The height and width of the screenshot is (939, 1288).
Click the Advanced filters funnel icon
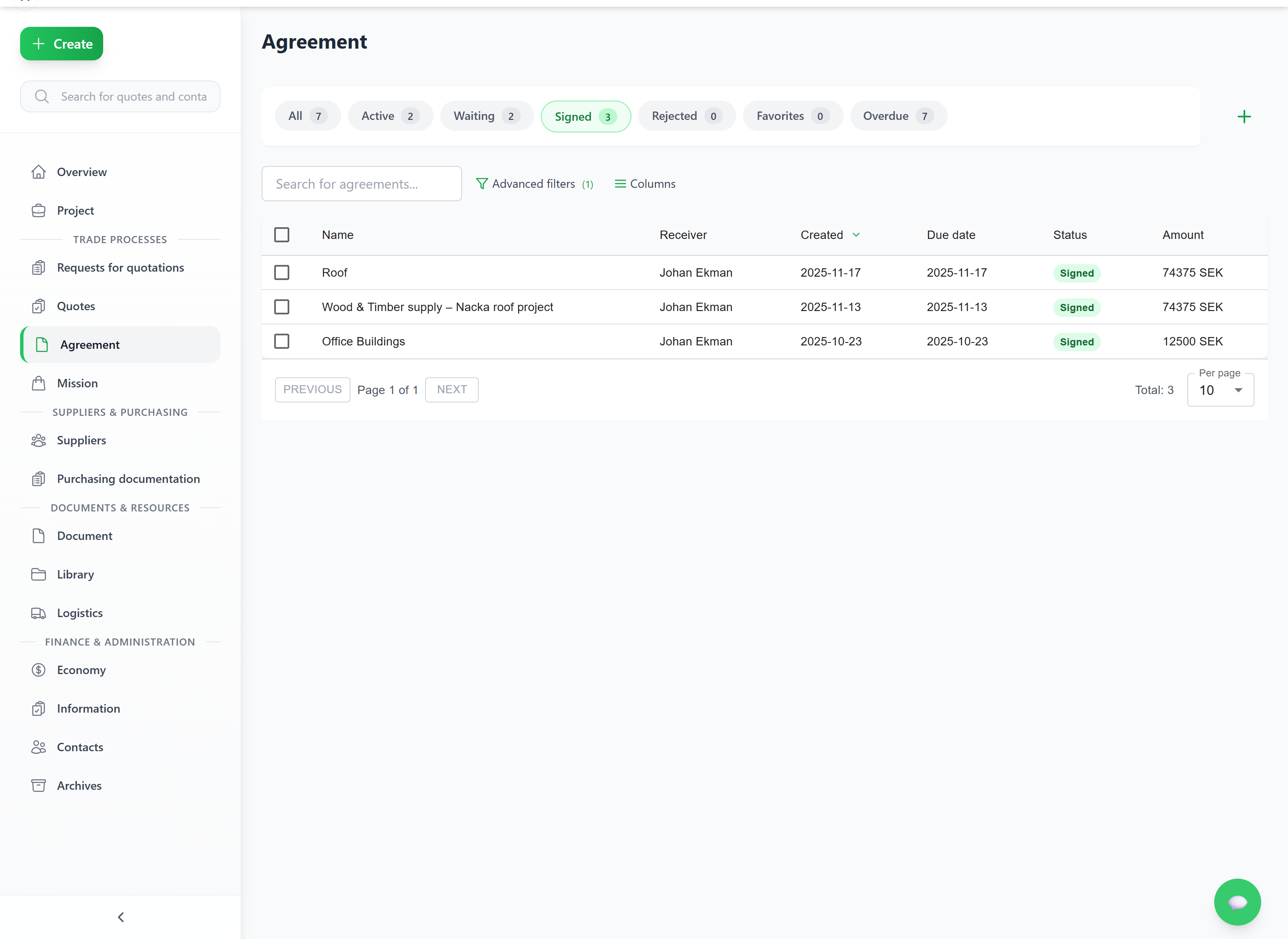(481, 184)
